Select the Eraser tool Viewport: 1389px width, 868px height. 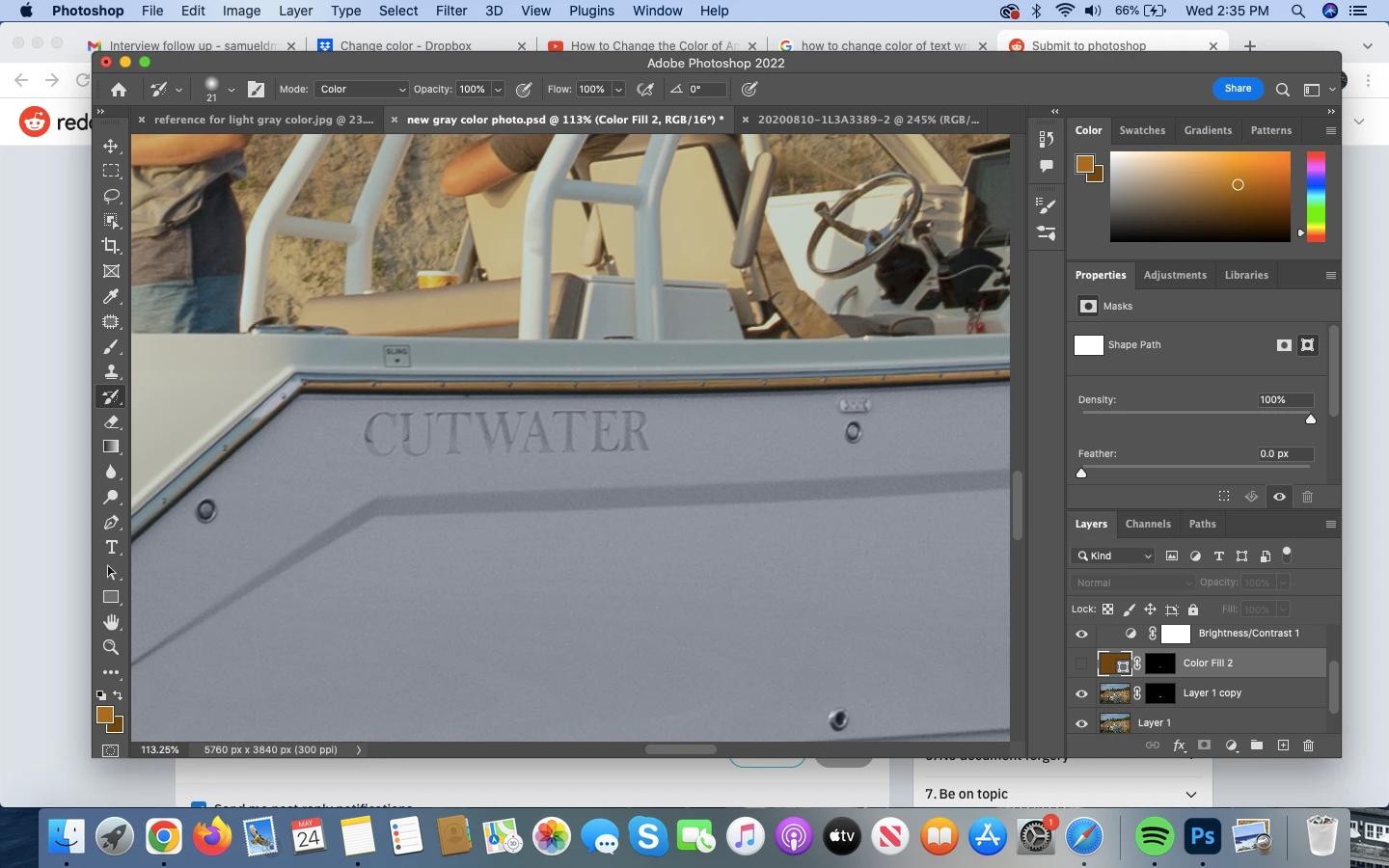pos(111,422)
